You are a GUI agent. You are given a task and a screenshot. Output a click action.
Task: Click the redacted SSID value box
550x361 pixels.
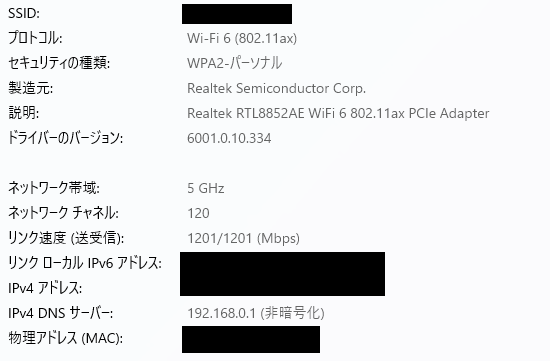[237, 14]
